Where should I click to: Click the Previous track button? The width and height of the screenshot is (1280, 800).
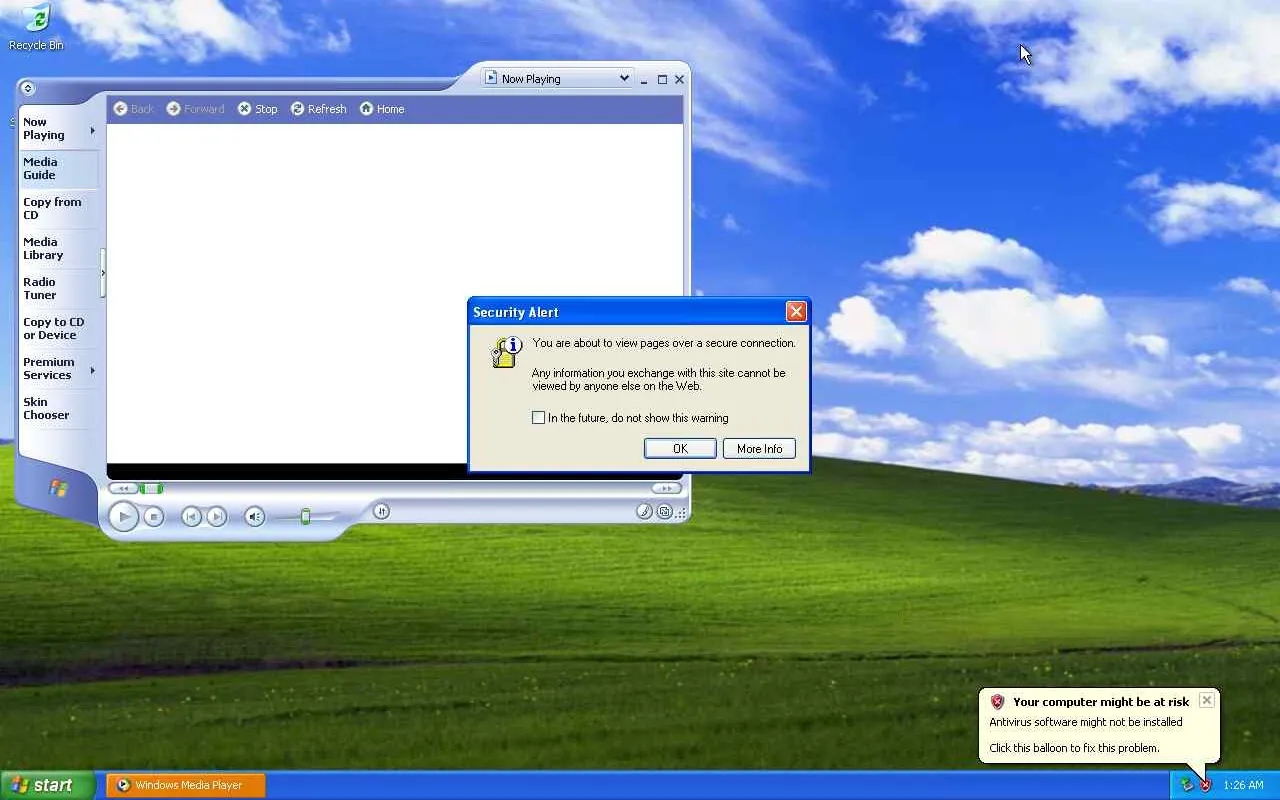point(191,516)
